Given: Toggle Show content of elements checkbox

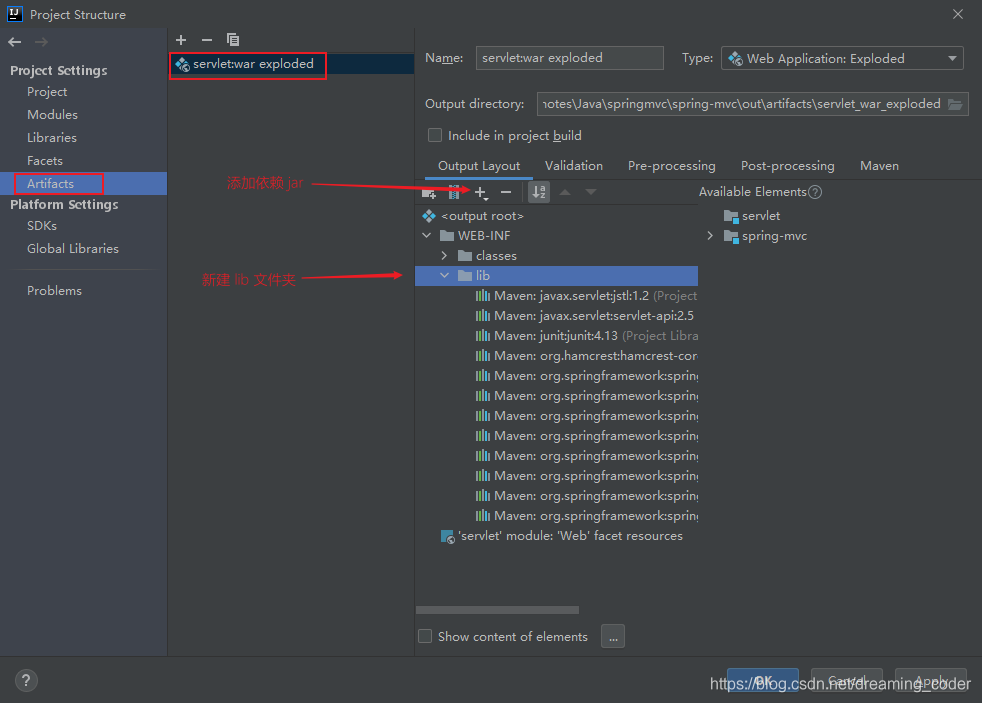Looking at the screenshot, I should [425, 636].
